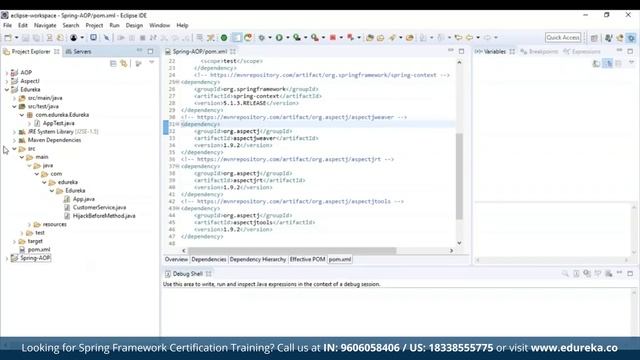The height and width of the screenshot is (360, 640).
Task: Close the Spring-AOP/pom.xml editor tab
Action: pos(233,51)
